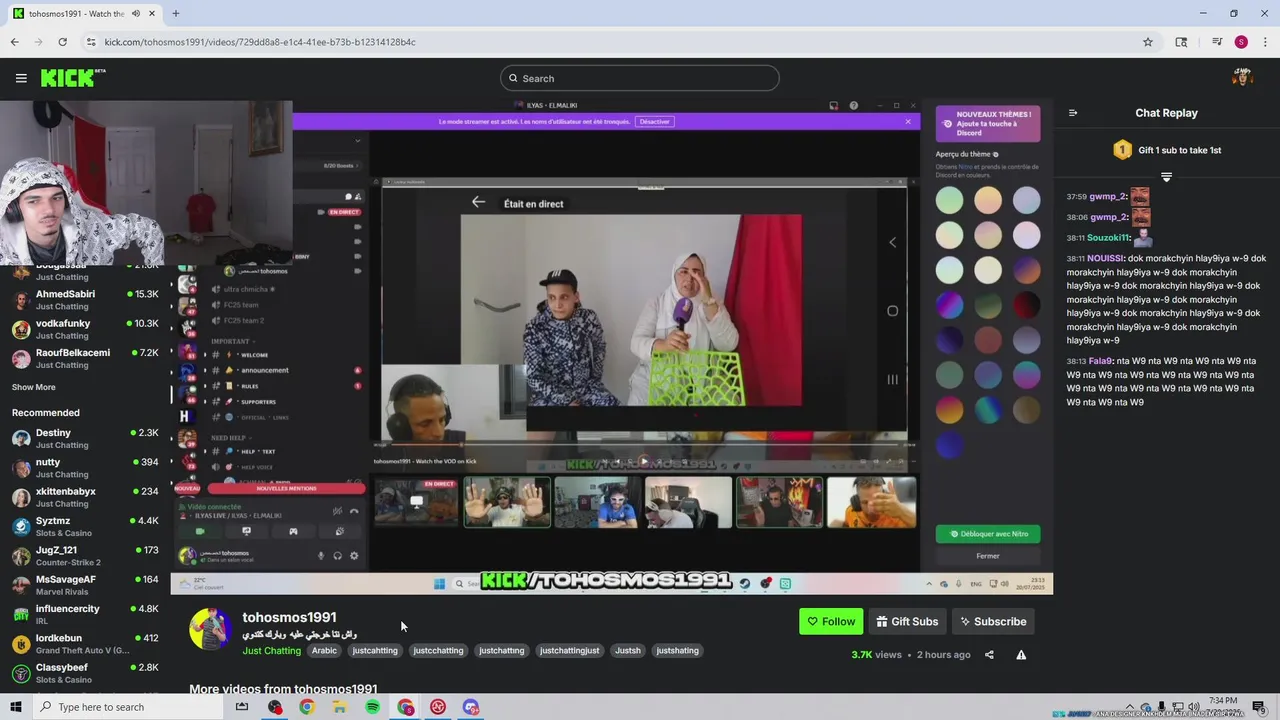Screen dimensions: 1280x720
Task: Open the Just Chatting category link
Action: [x=271, y=651]
